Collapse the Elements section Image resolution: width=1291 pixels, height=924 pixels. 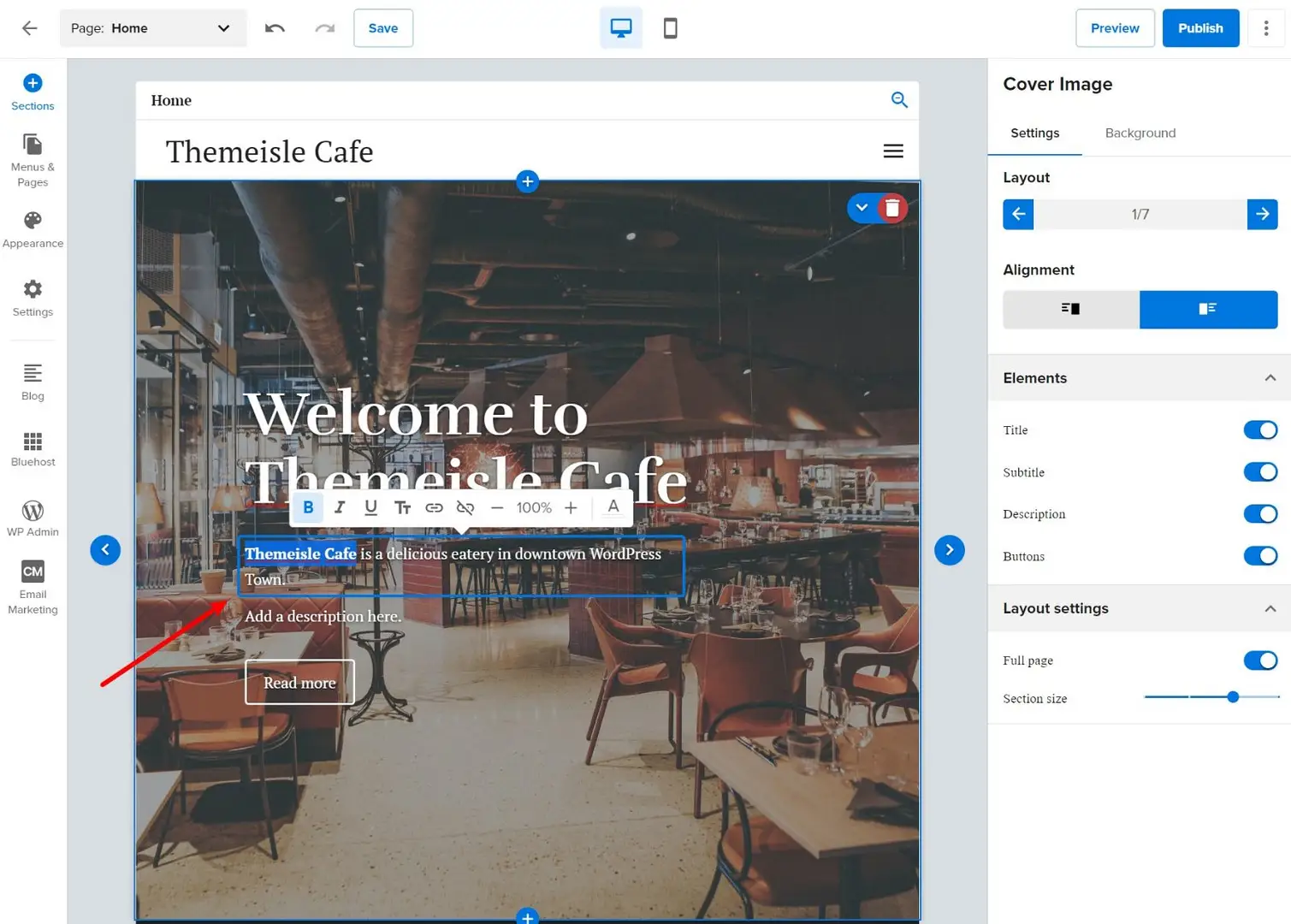tap(1270, 378)
